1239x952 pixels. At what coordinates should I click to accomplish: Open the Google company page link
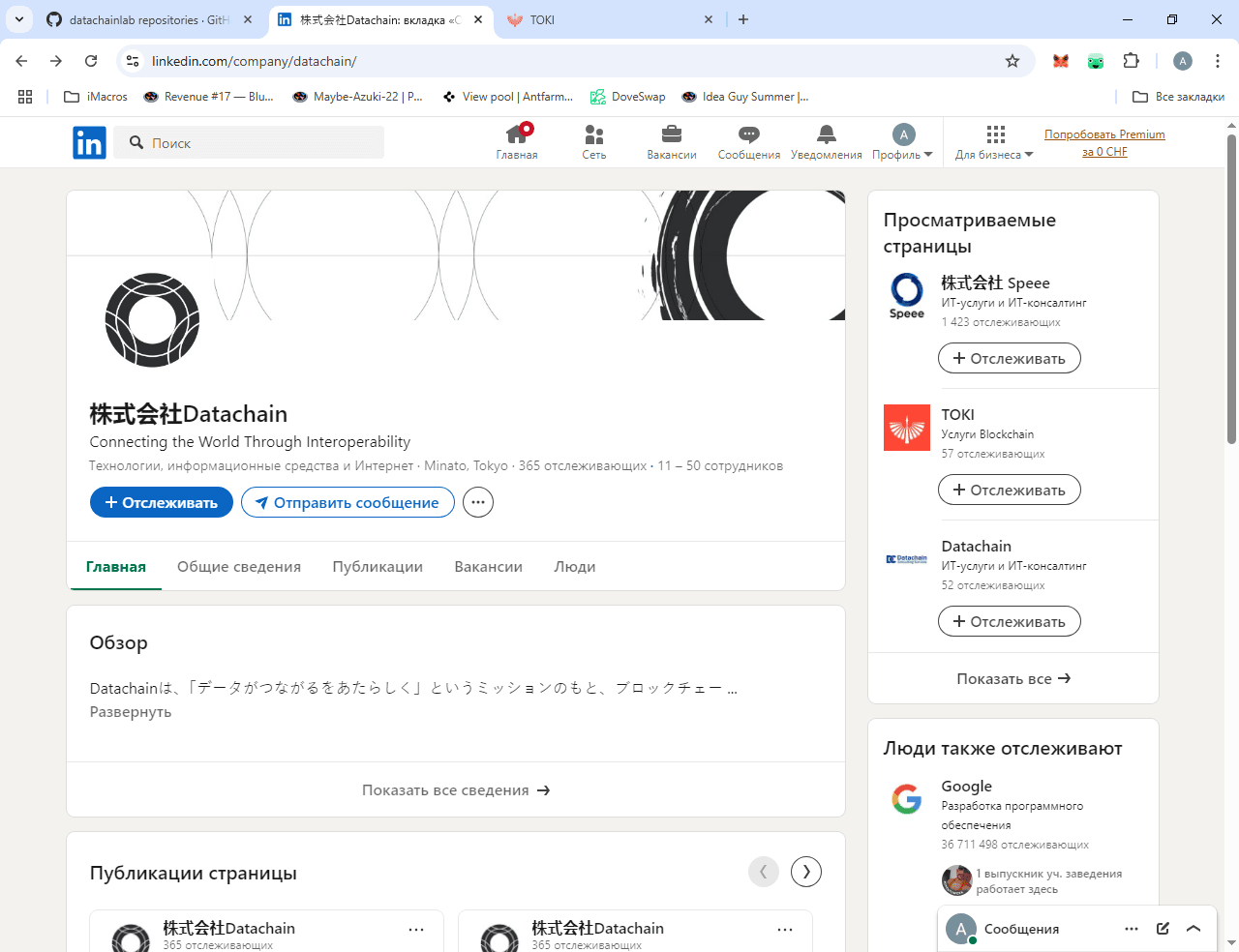[967, 786]
